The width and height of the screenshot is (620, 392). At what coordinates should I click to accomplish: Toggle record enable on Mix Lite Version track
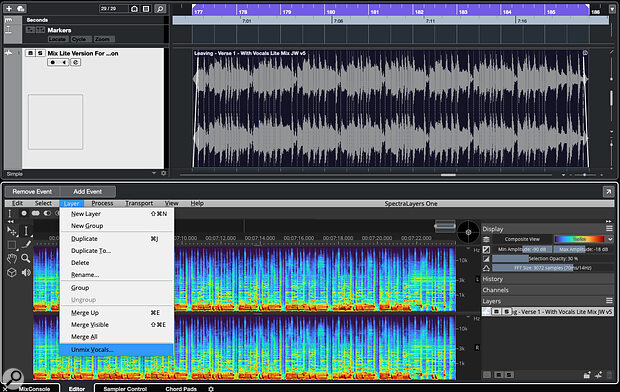pyautogui.click(x=53, y=62)
